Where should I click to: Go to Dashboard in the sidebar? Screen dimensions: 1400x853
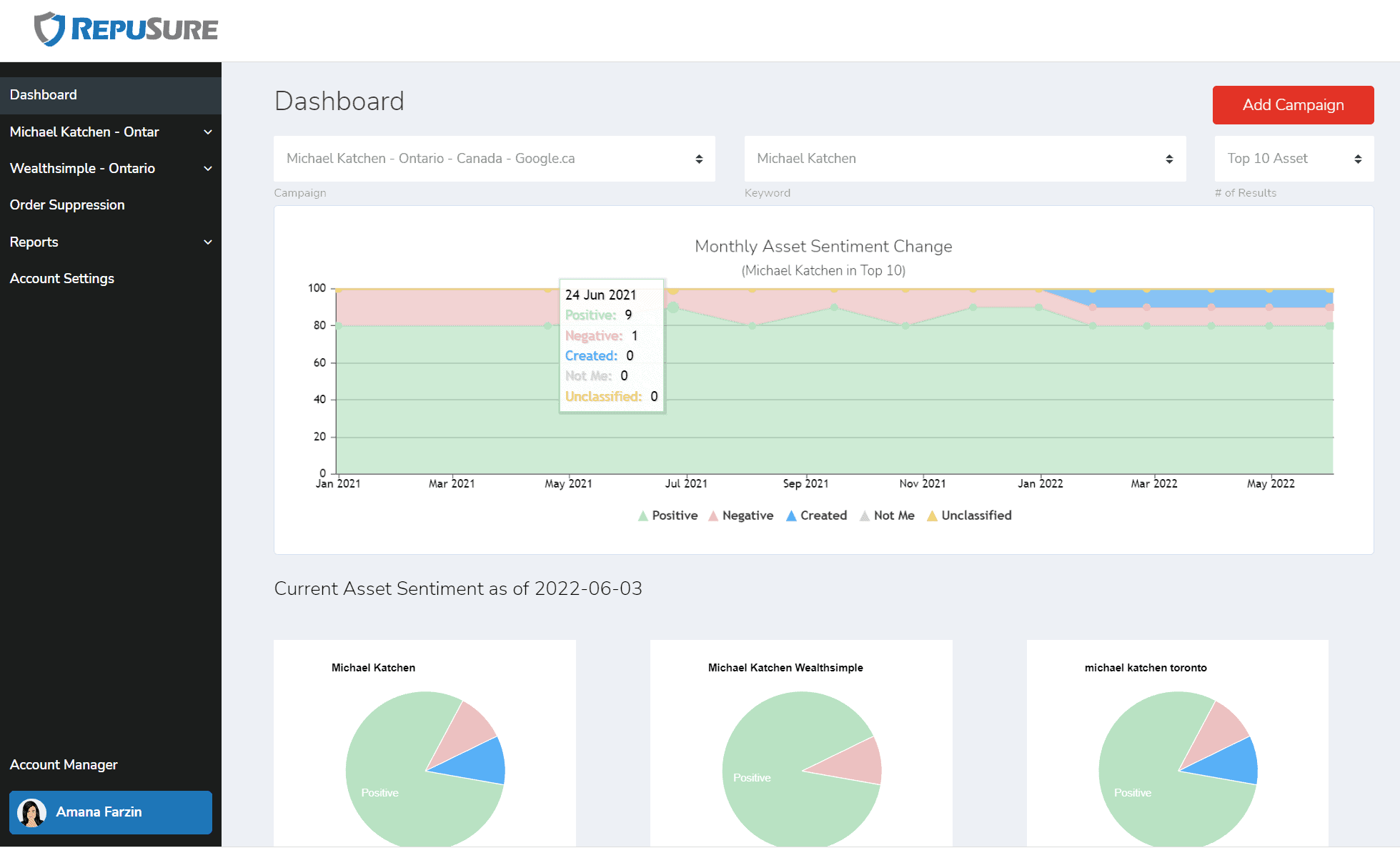point(44,95)
